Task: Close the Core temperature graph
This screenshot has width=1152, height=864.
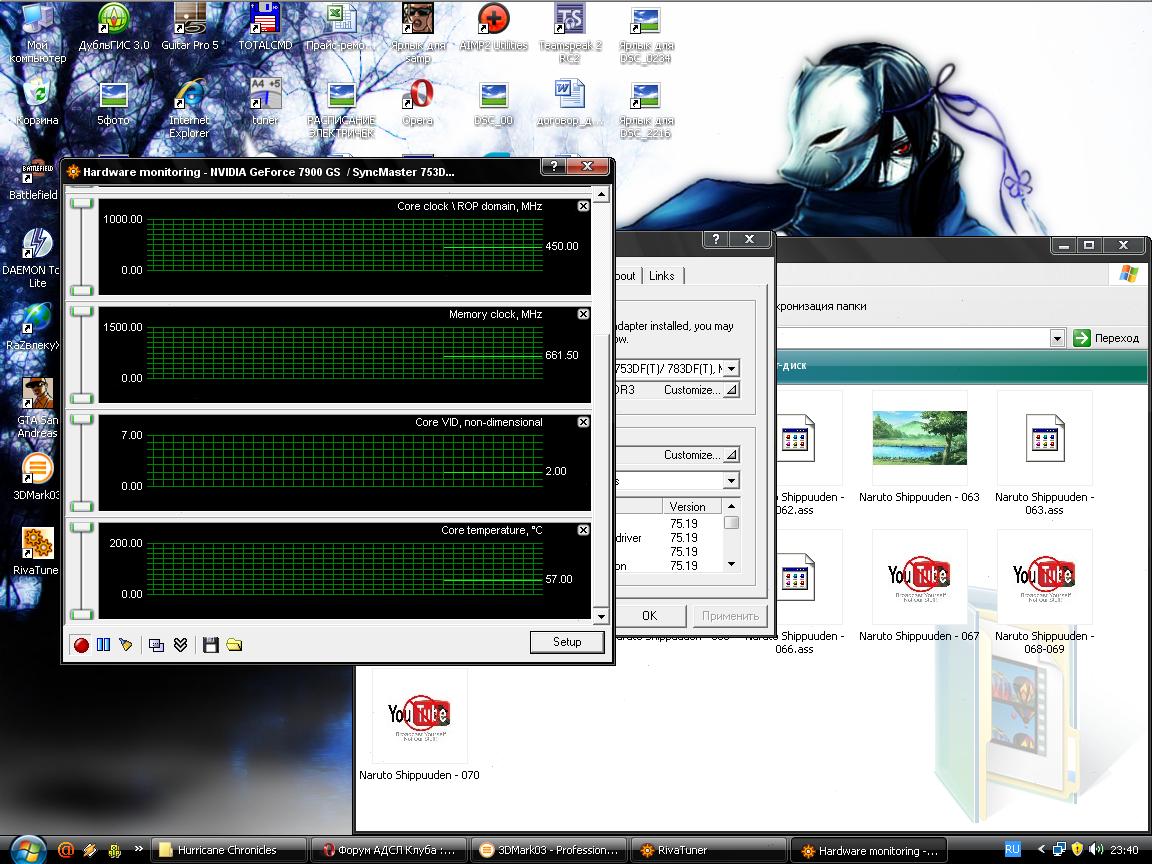Action: point(583,530)
